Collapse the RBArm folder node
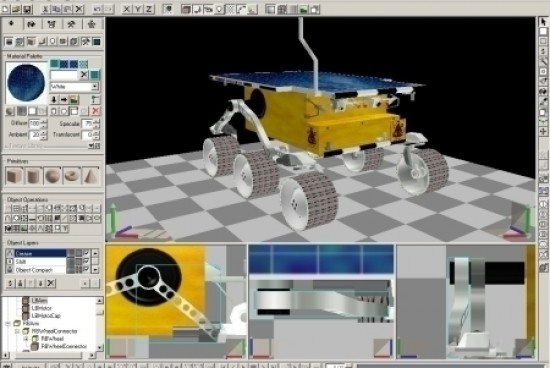550x368 pixels. pos(8,323)
